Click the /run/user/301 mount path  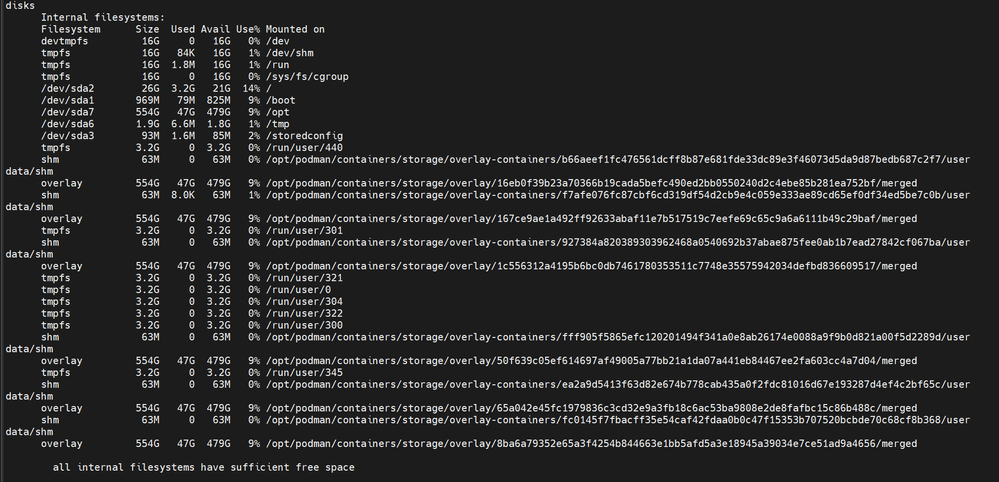[304, 230]
